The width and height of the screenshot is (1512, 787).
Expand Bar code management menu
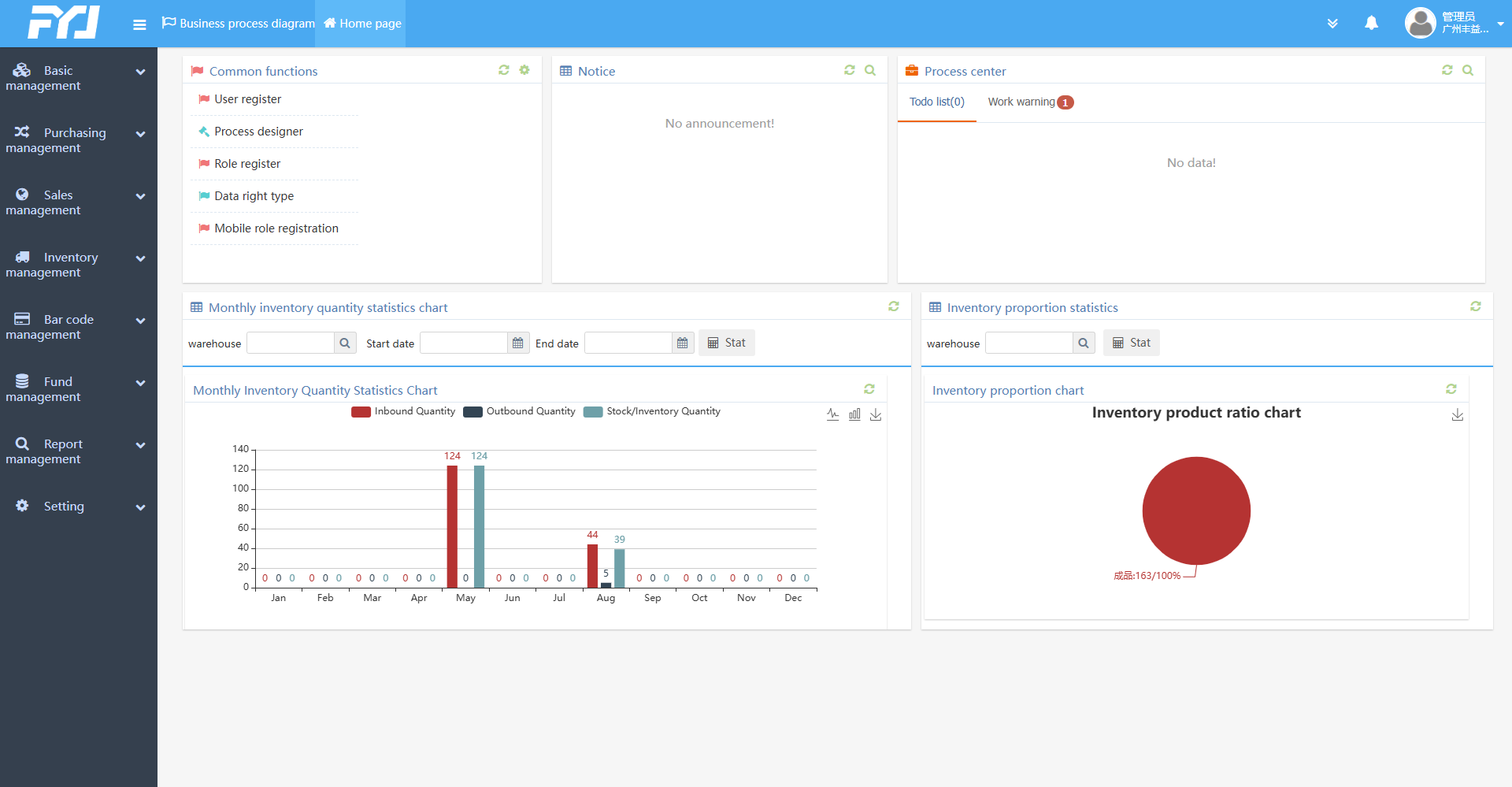pyautogui.click(x=79, y=327)
